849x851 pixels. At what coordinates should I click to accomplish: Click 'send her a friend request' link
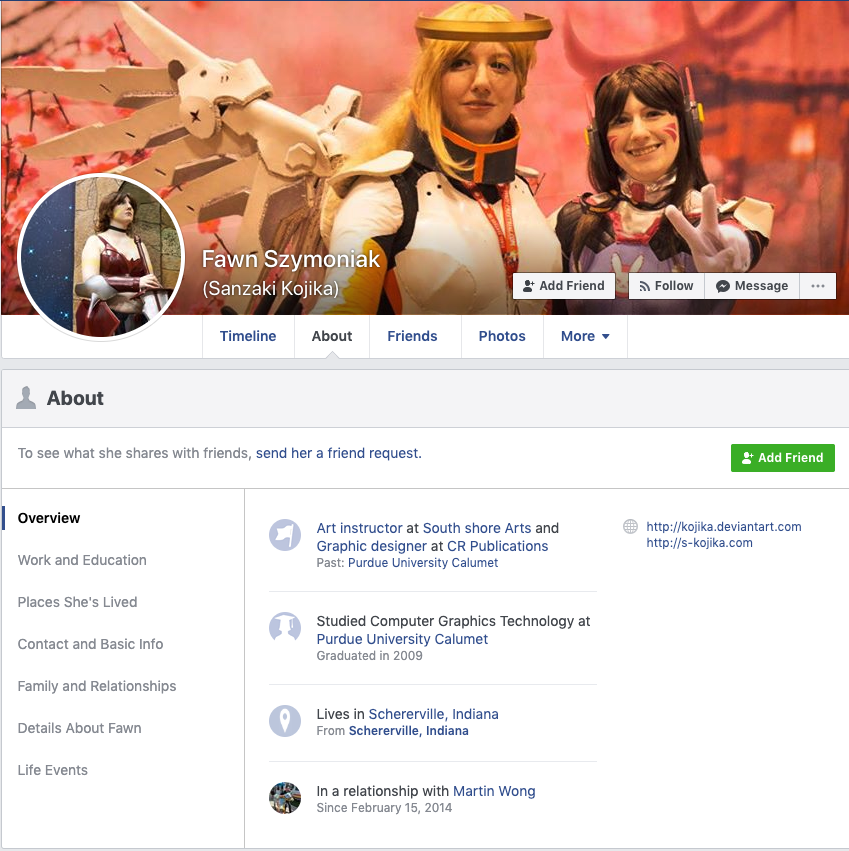pyautogui.click(x=339, y=453)
